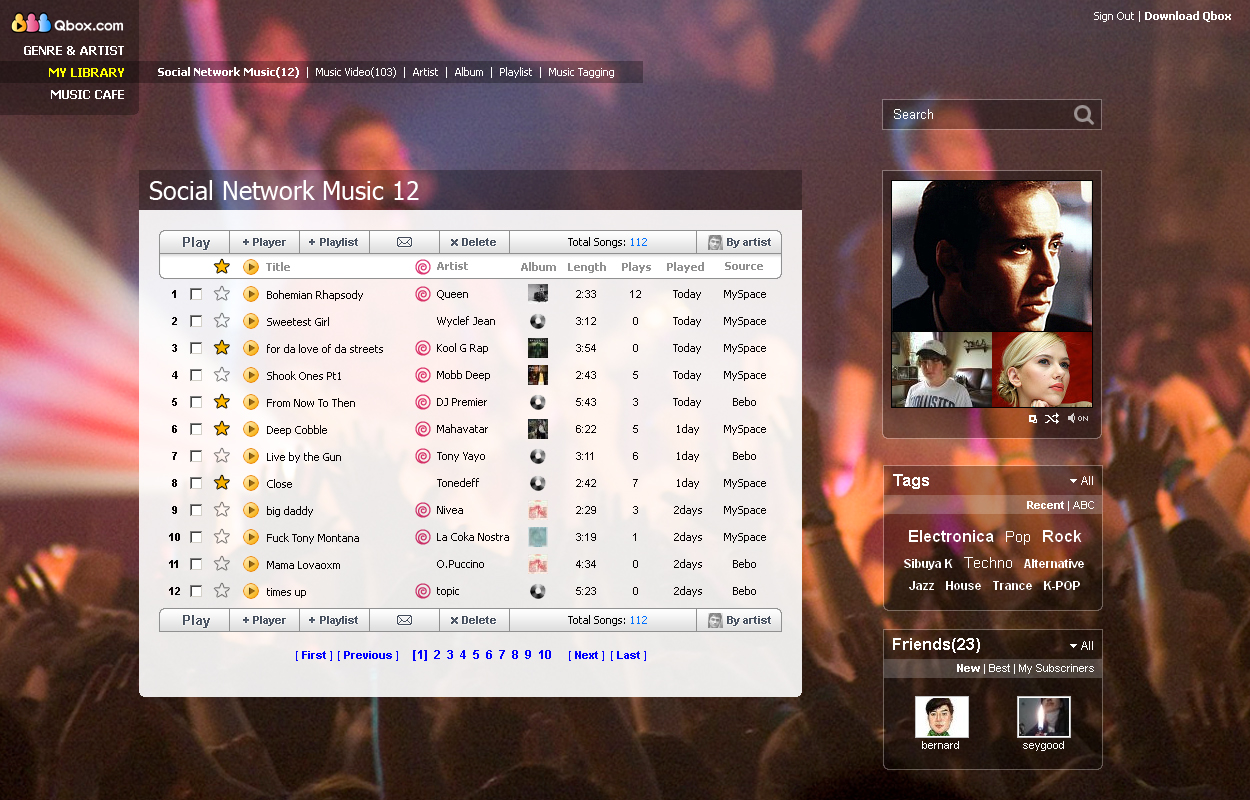Go to page 5 in pagination
1250x800 pixels.
[x=476, y=655]
